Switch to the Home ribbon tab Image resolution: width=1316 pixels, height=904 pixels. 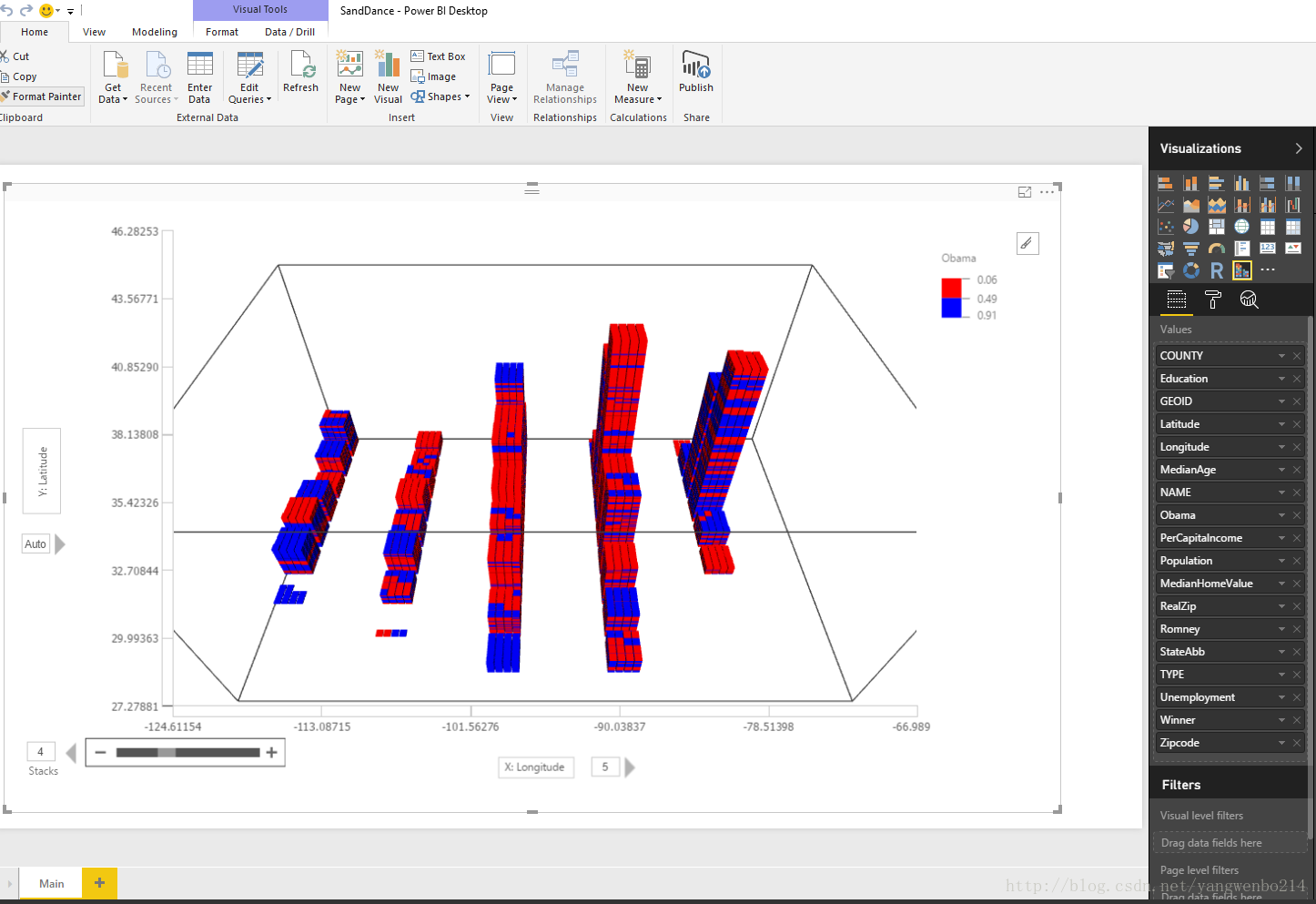(35, 32)
